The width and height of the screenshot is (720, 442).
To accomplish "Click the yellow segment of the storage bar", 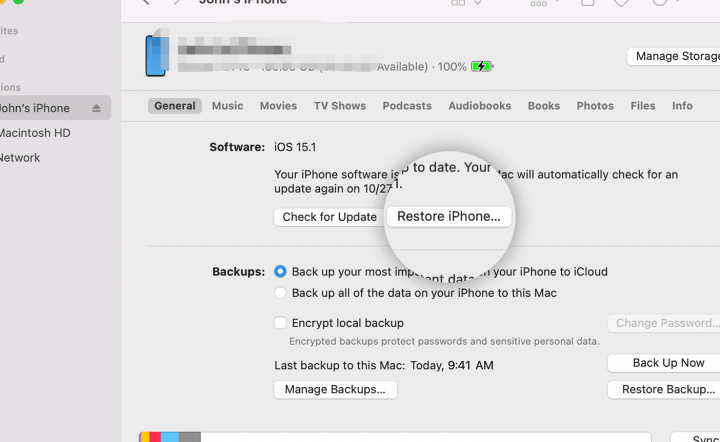I will [x=145, y=437].
